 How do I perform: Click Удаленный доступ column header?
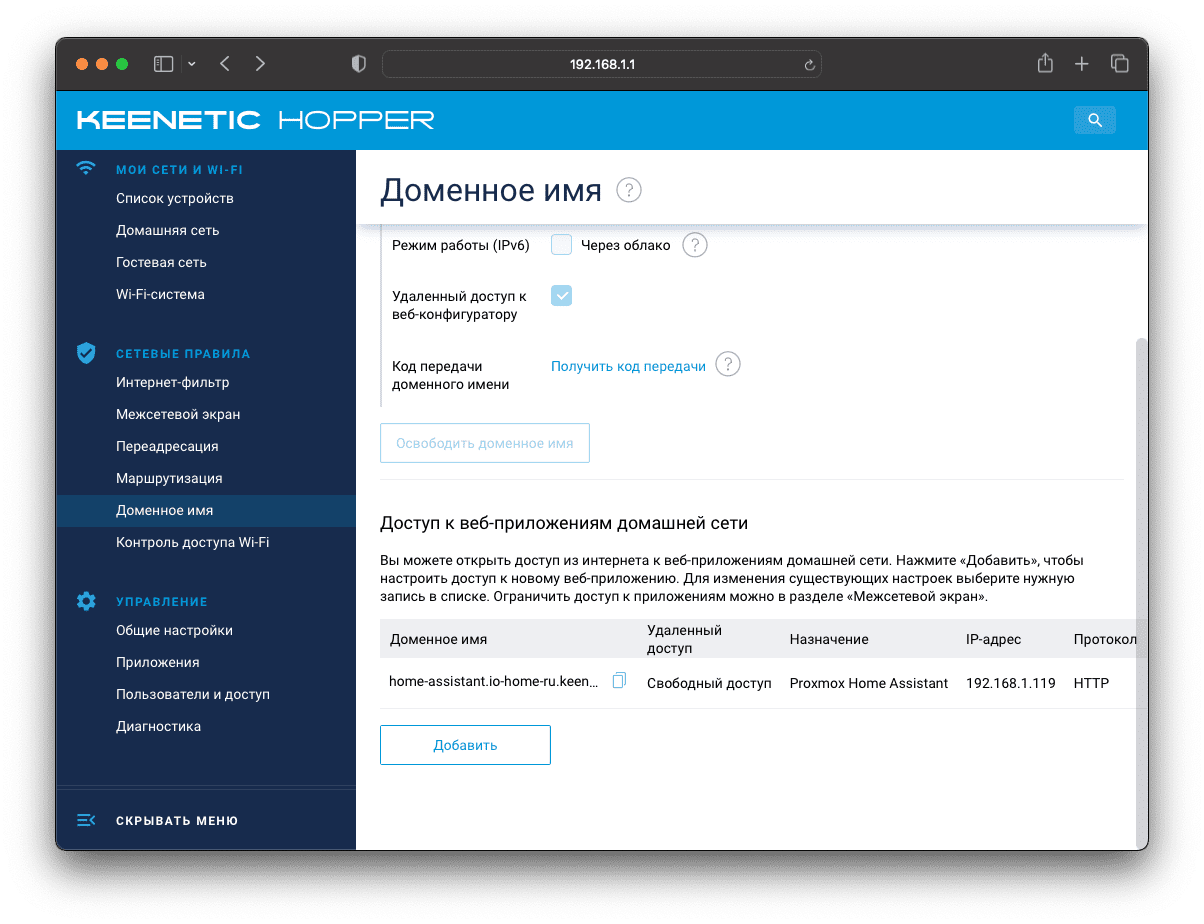(684, 639)
